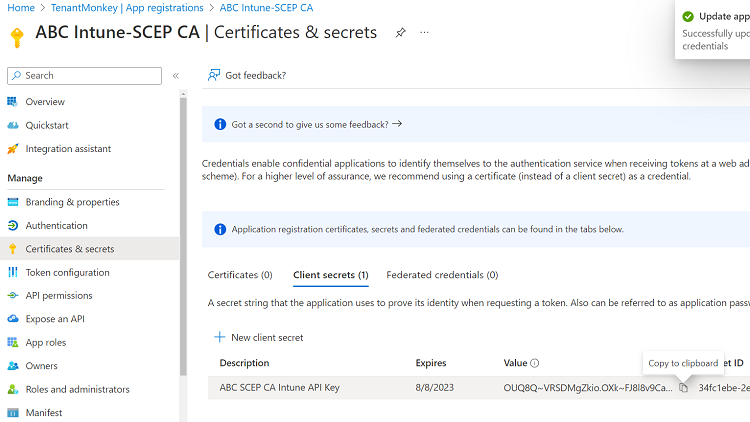750x422 pixels.
Task: Switch to the Certificates (0) tab
Action: (x=240, y=275)
